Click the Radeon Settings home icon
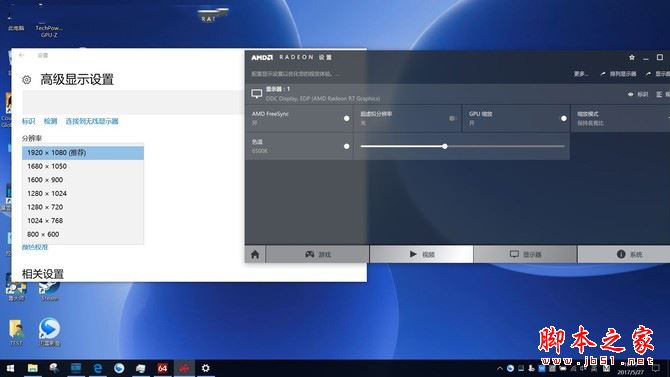 (255, 254)
